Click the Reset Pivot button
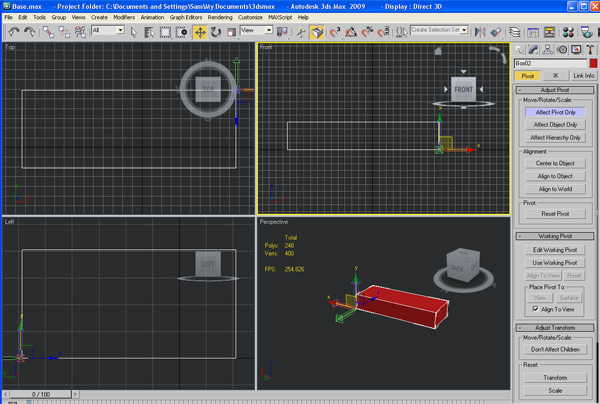Screen dimensions: 600x404 [x=555, y=214]
